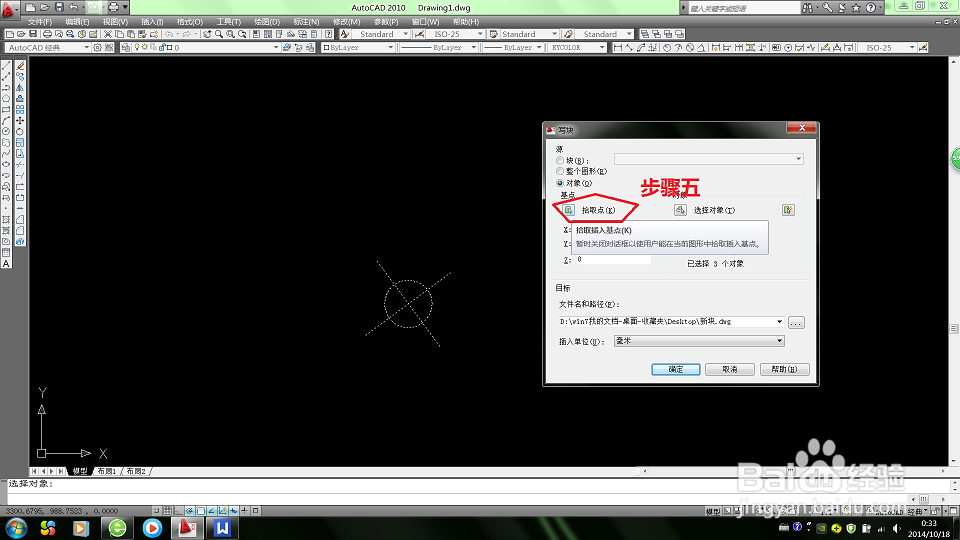Toggle Lineweight display in status bar

click(245, 510)
